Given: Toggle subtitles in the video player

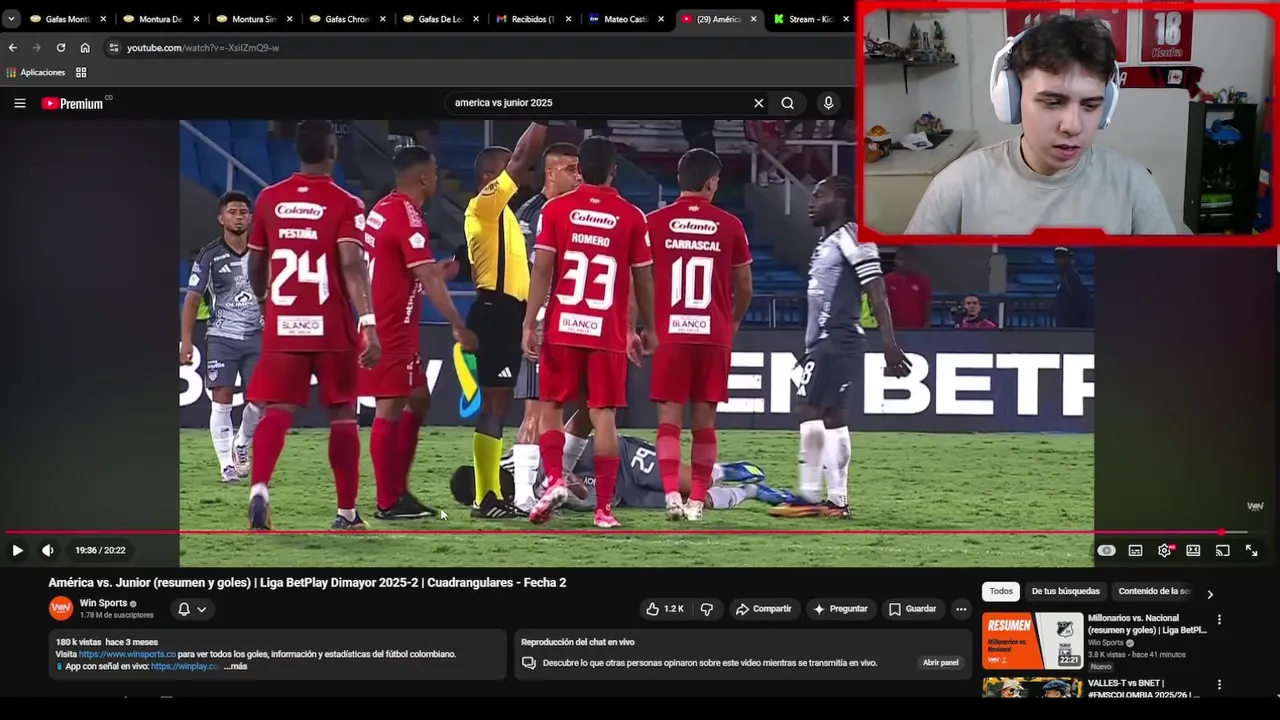Looking at the screenshot, I should tap(1135, 550).
